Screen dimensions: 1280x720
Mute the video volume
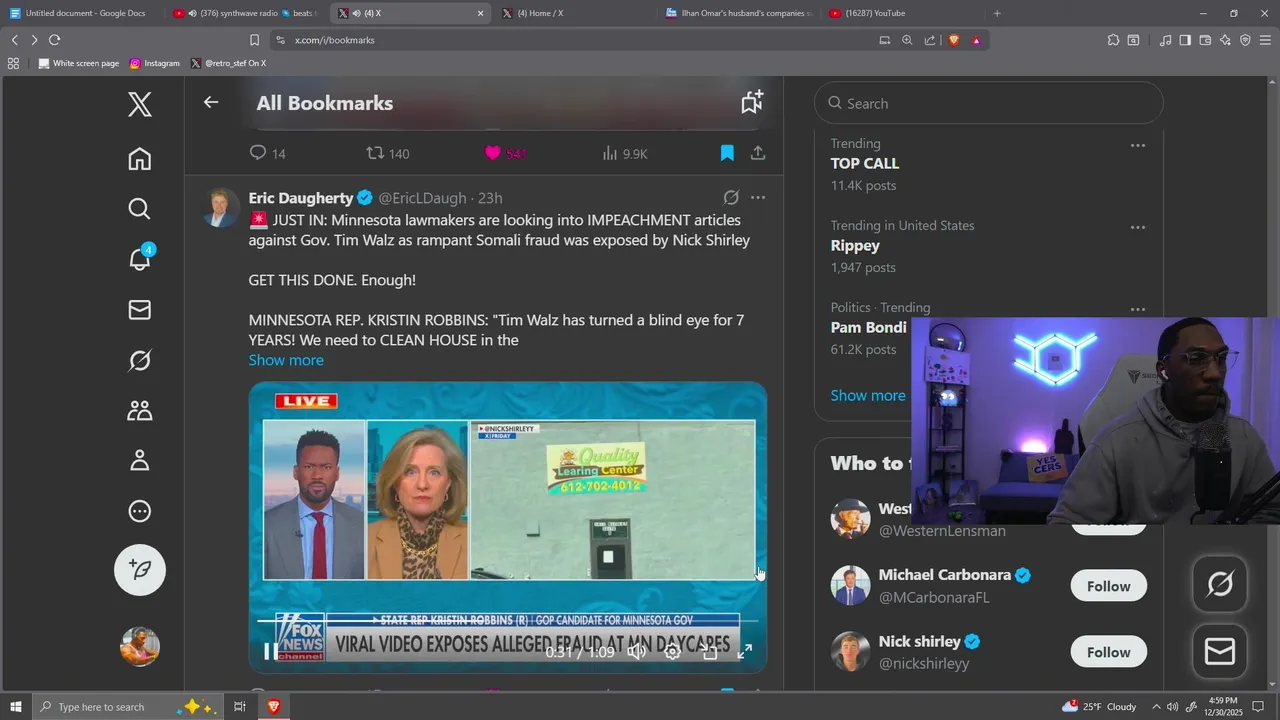637,652
